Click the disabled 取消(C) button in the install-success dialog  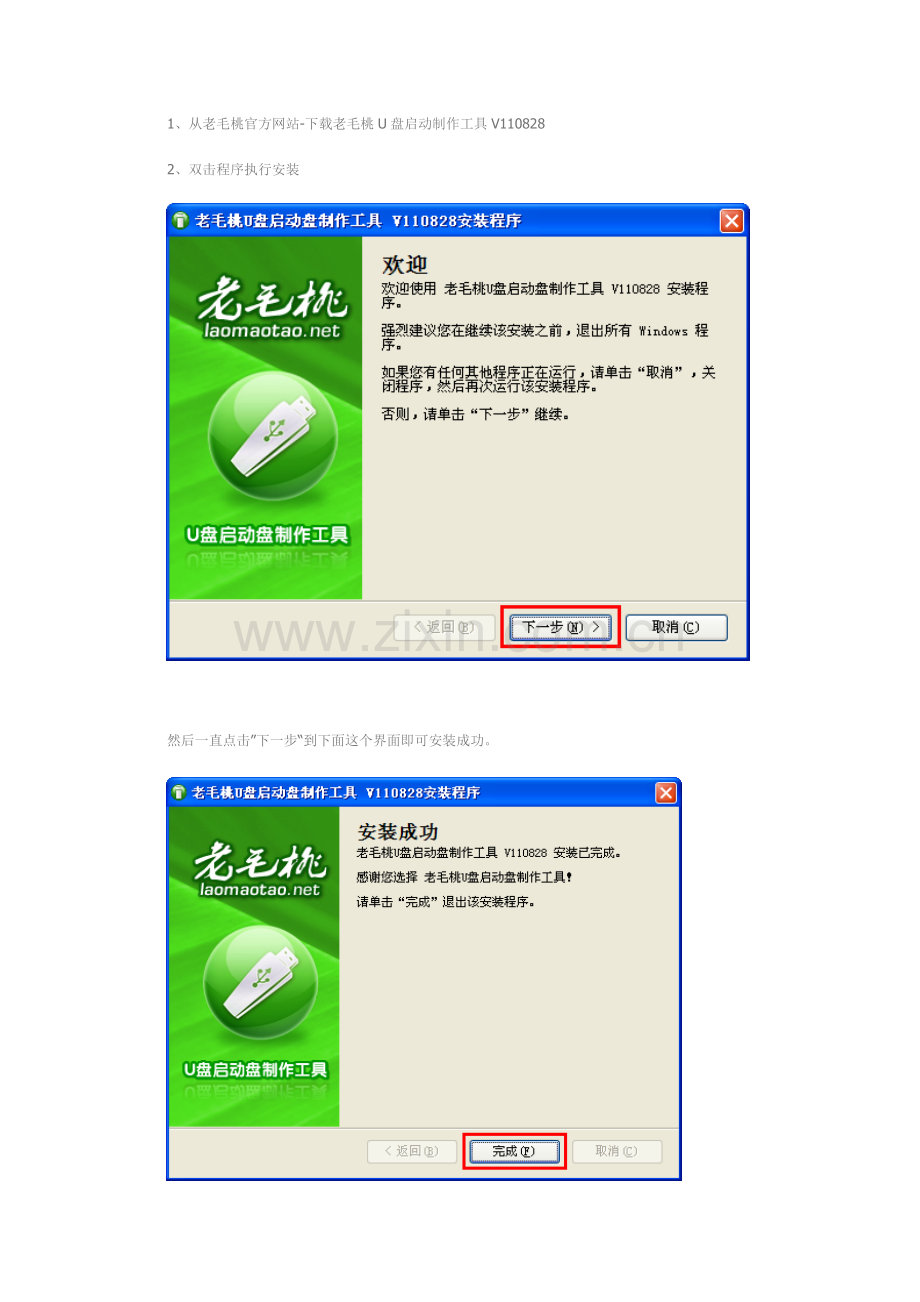pyautogui.click(x=616, y=1151)
